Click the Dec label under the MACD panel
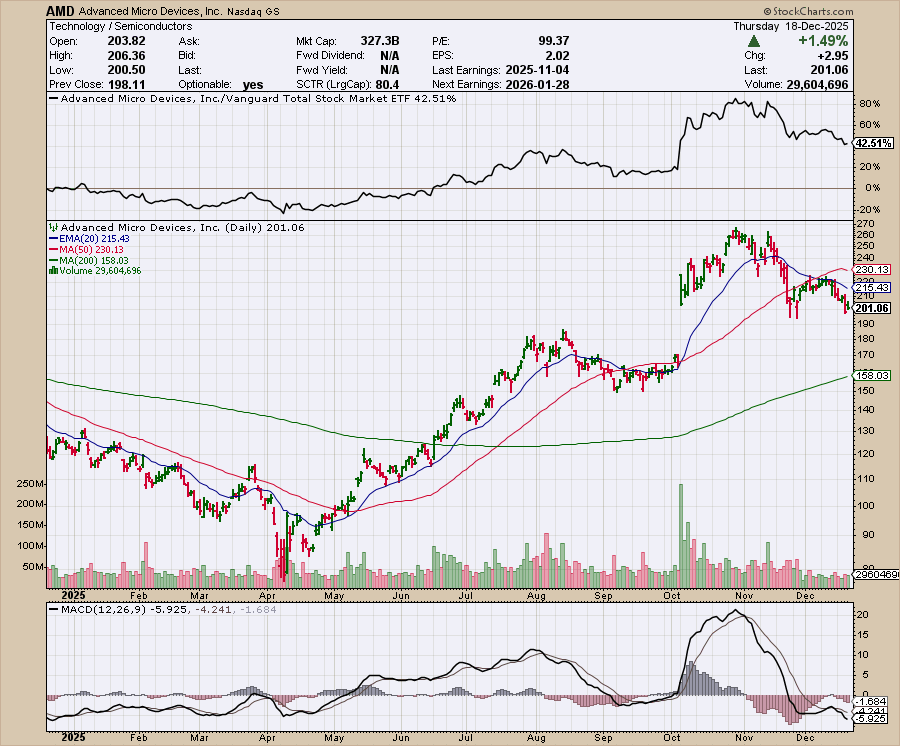Image resolution: width=900 pixels, height=746 pixels. point(805,738)
